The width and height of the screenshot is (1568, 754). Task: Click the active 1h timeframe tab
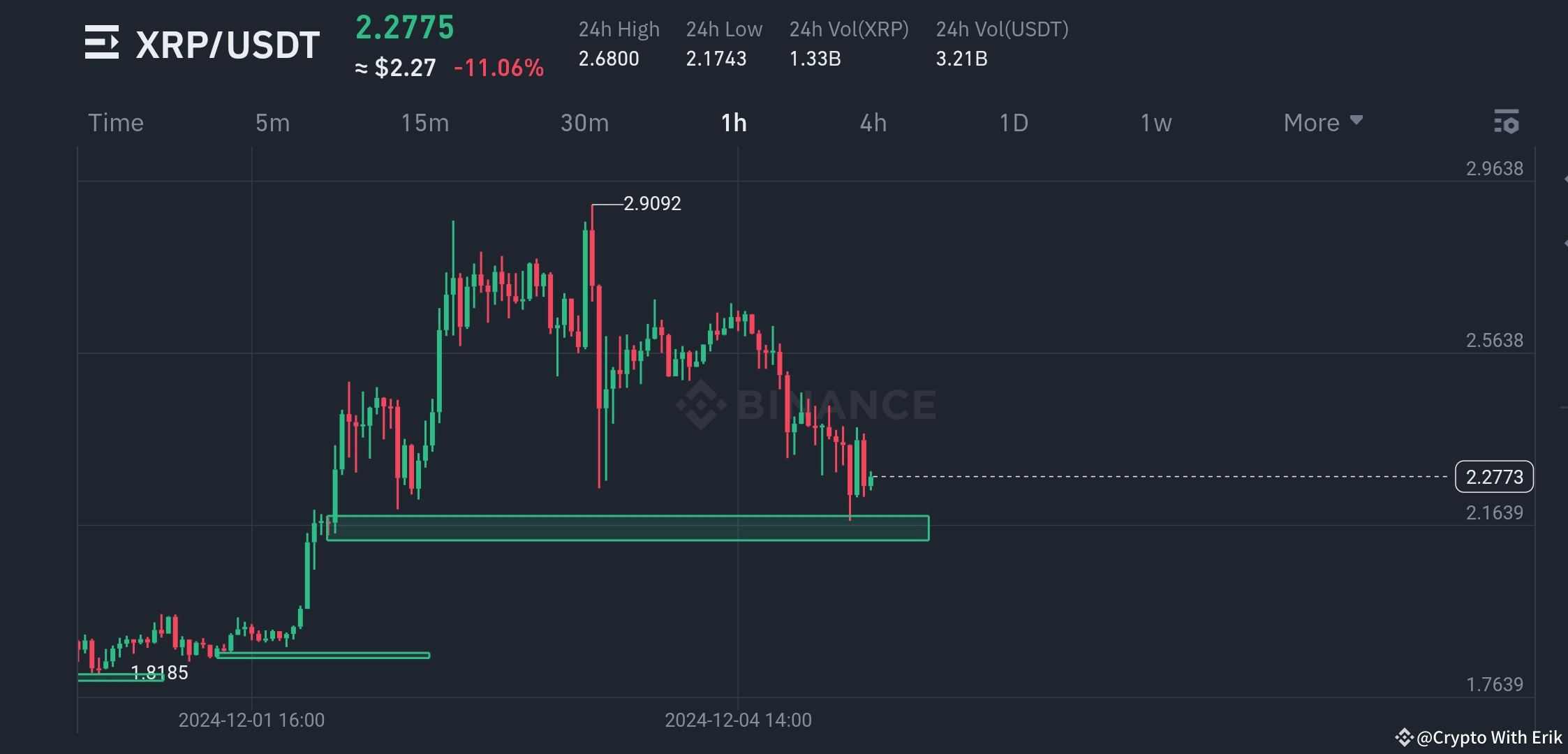tap(734, 123)
